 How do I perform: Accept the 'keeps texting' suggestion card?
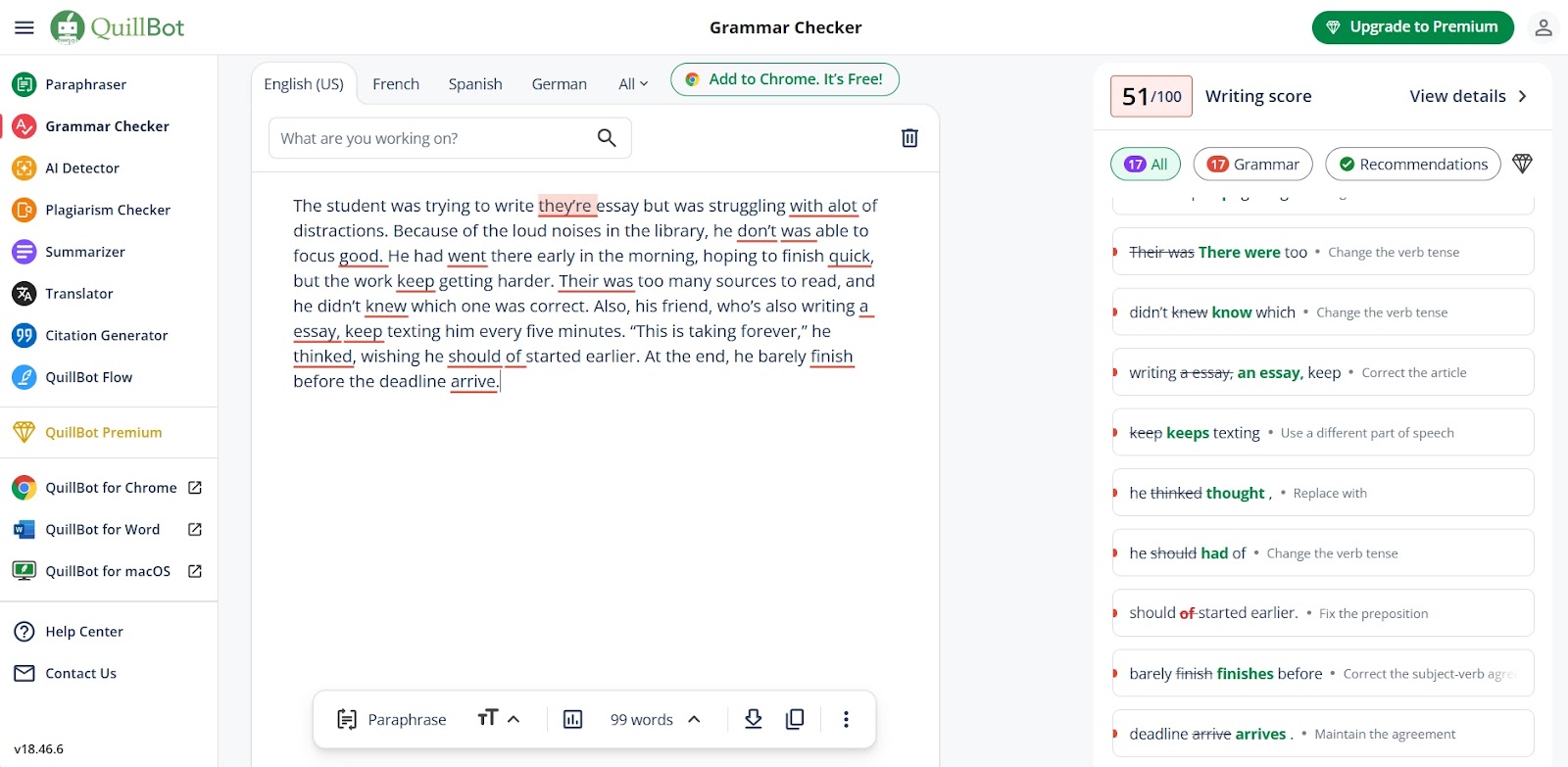1323,433
